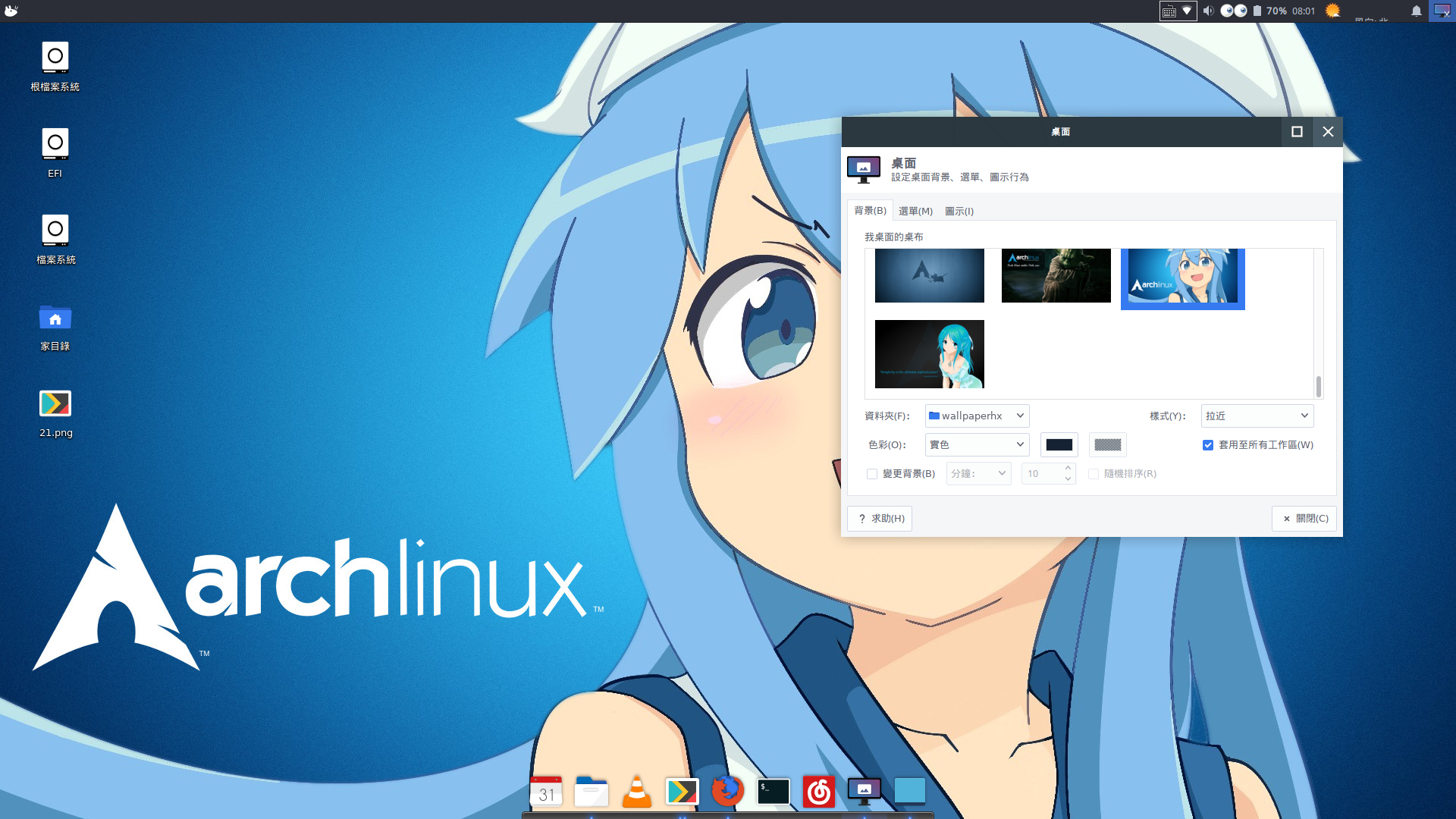Switch to the 圖示(I) tab
Viewport: 1456px width, 819px height.
pos(959,211)
